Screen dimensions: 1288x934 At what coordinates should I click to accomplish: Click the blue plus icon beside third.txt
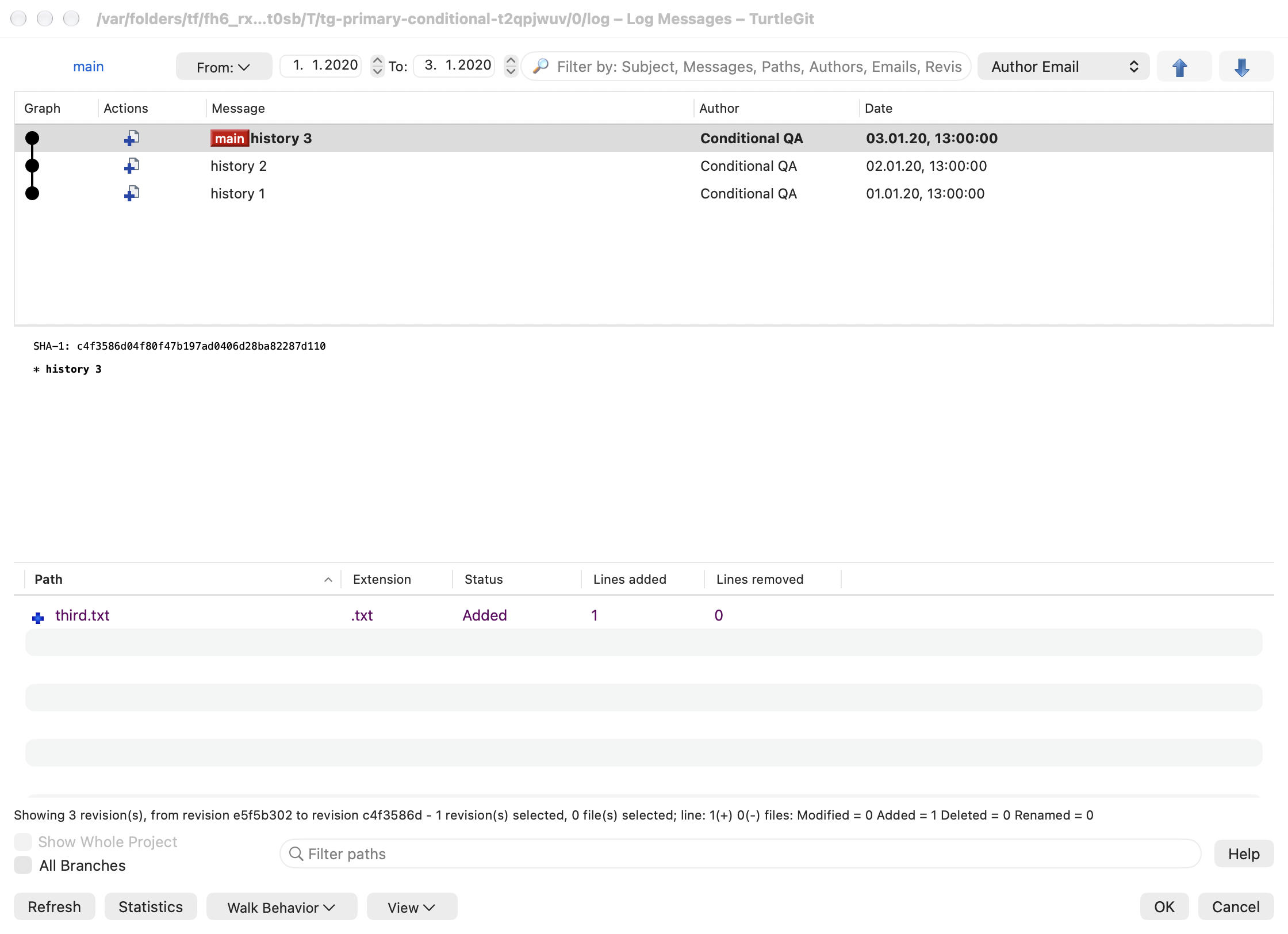[x=38, y=618]
